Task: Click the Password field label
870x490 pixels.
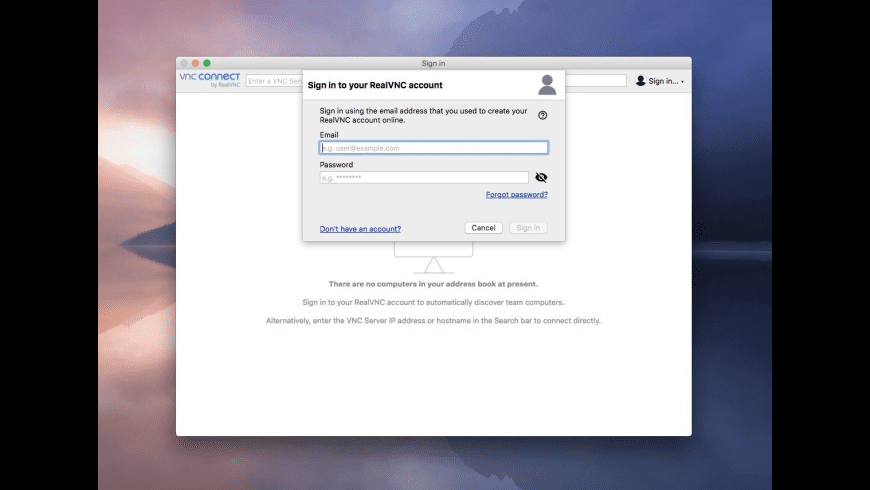Action: pyautogui.click(x=336, y=165)
